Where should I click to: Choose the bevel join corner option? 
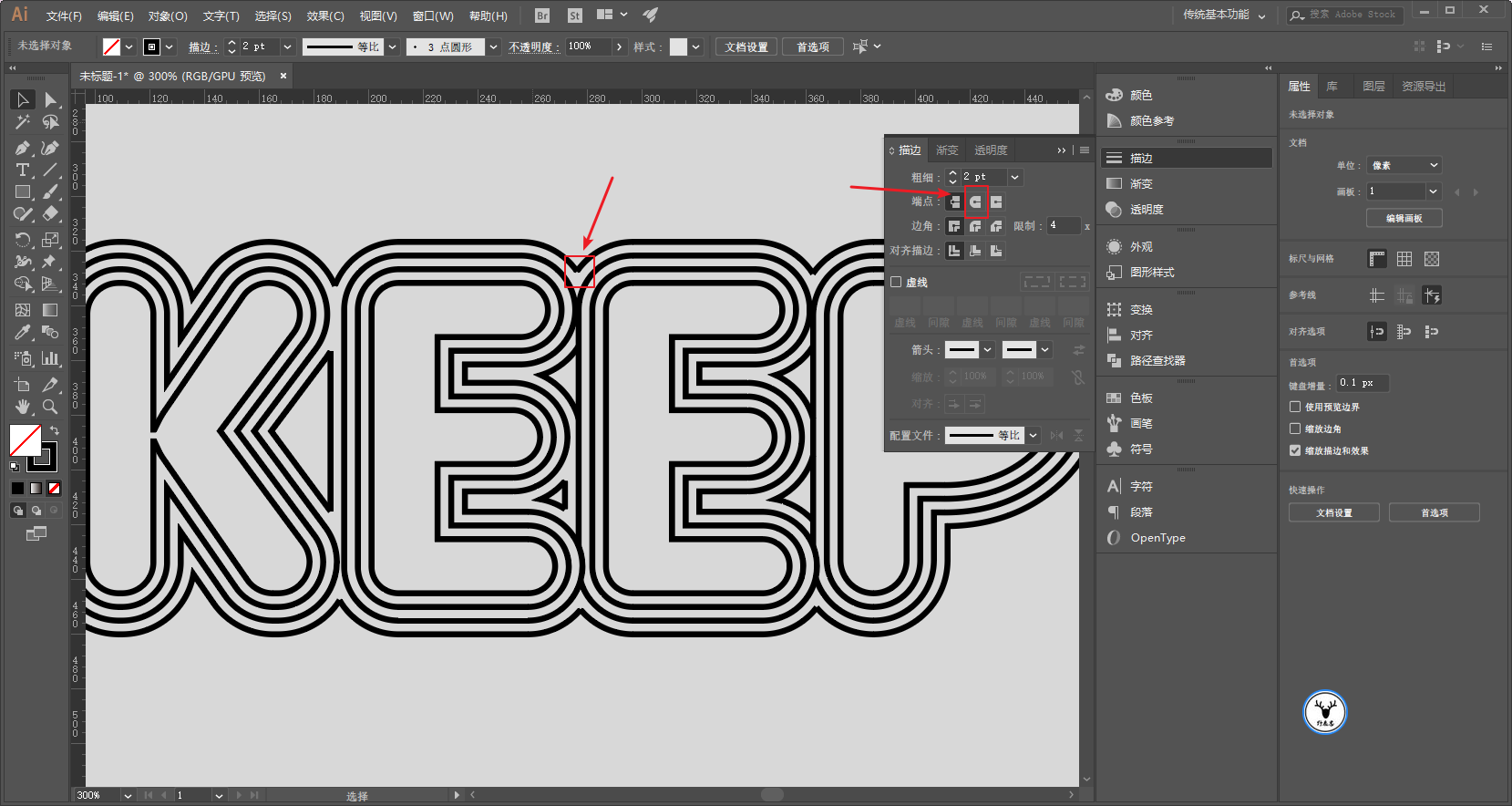click(x=996, y=226)
